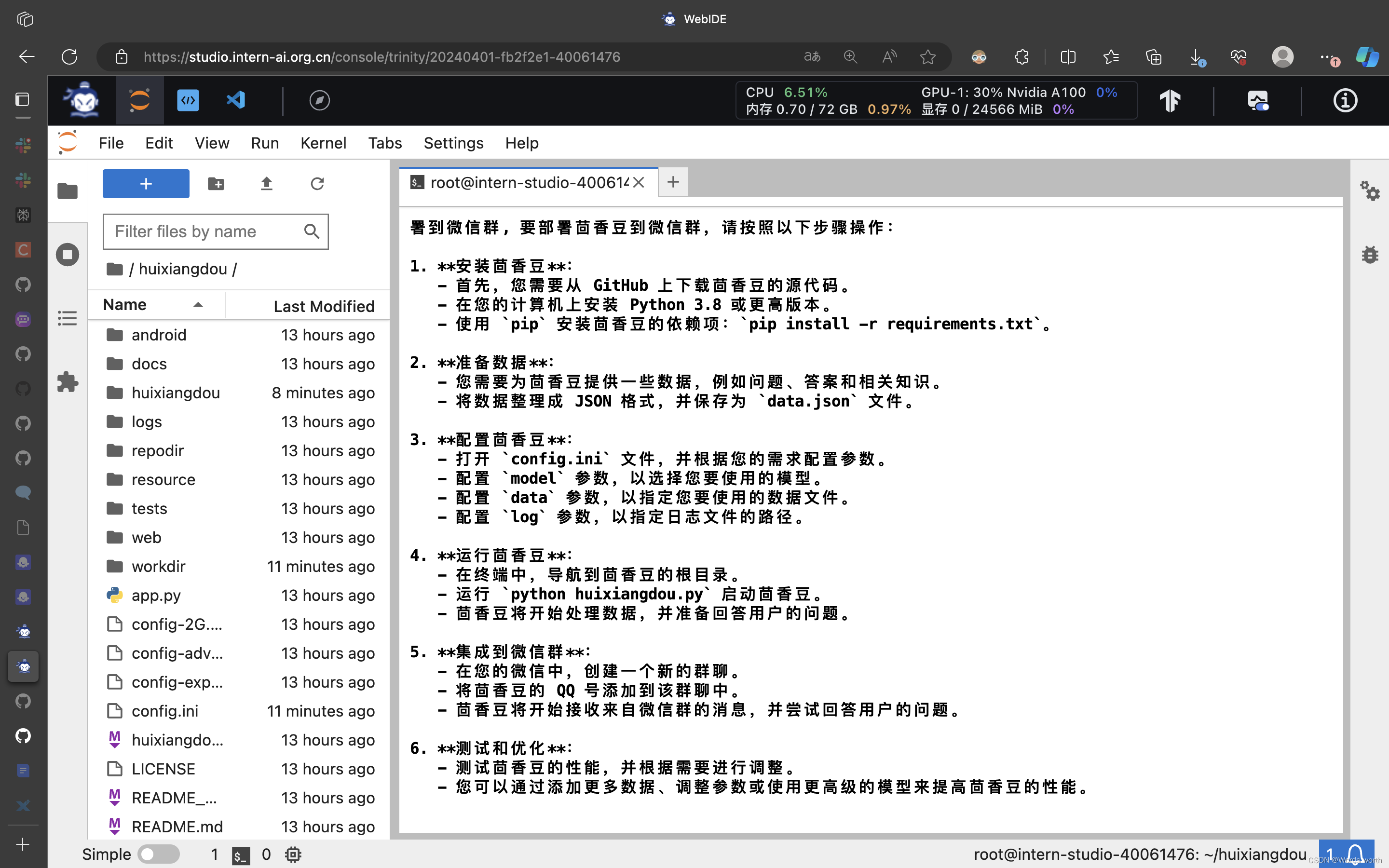Open the huixiangdou folder
The image size is (1389, 868).
pyautogui.click(x=175, y=393)
